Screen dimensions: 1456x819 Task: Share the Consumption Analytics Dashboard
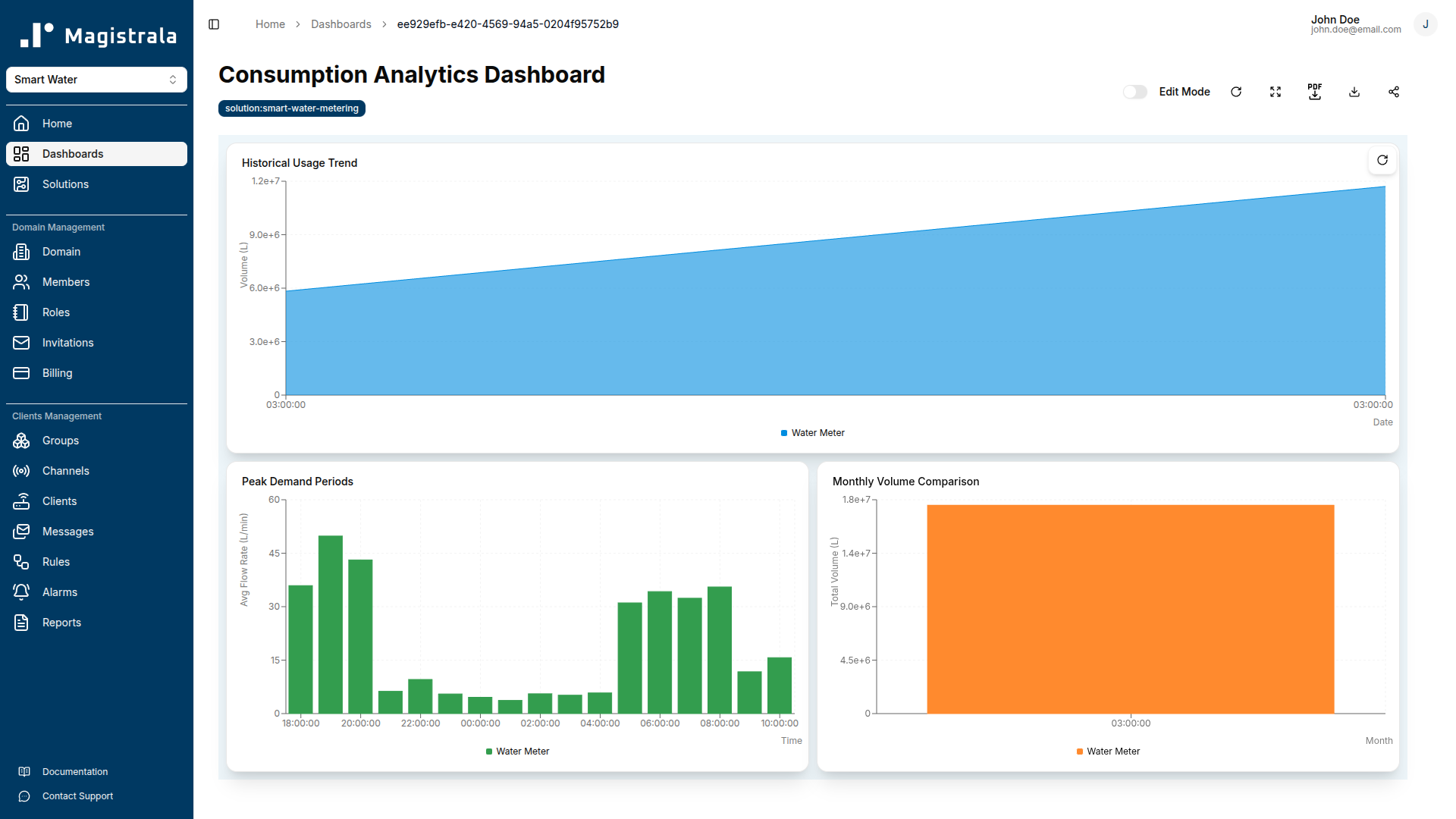click(x=1393, y=91)
